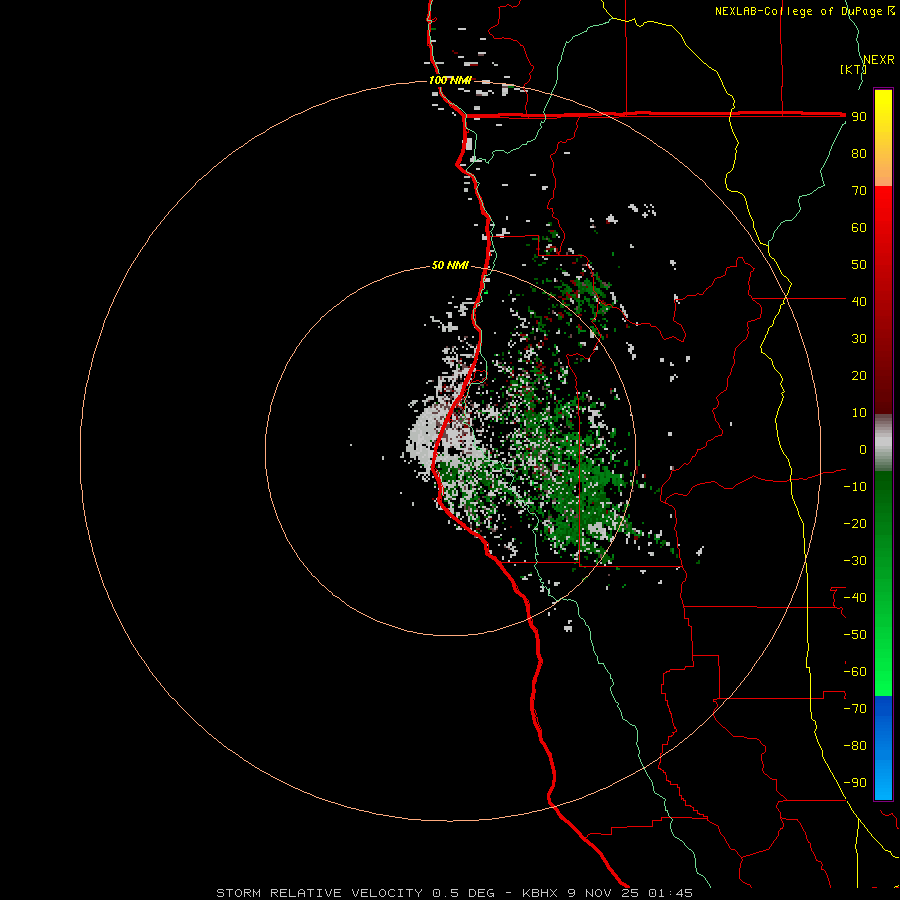Click the -70 scale value

(855, 709)
